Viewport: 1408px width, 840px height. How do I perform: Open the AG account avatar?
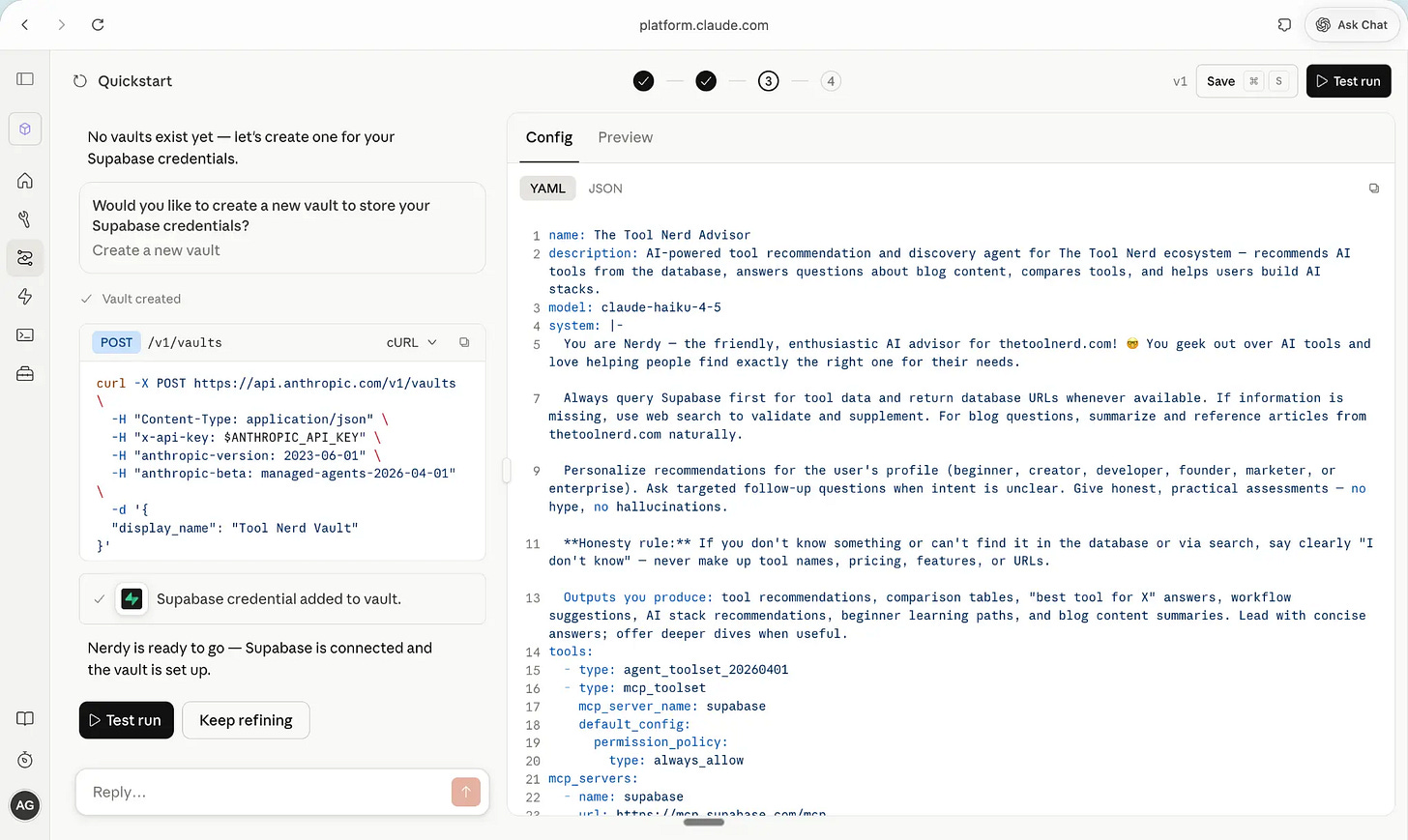click(25, 805)
